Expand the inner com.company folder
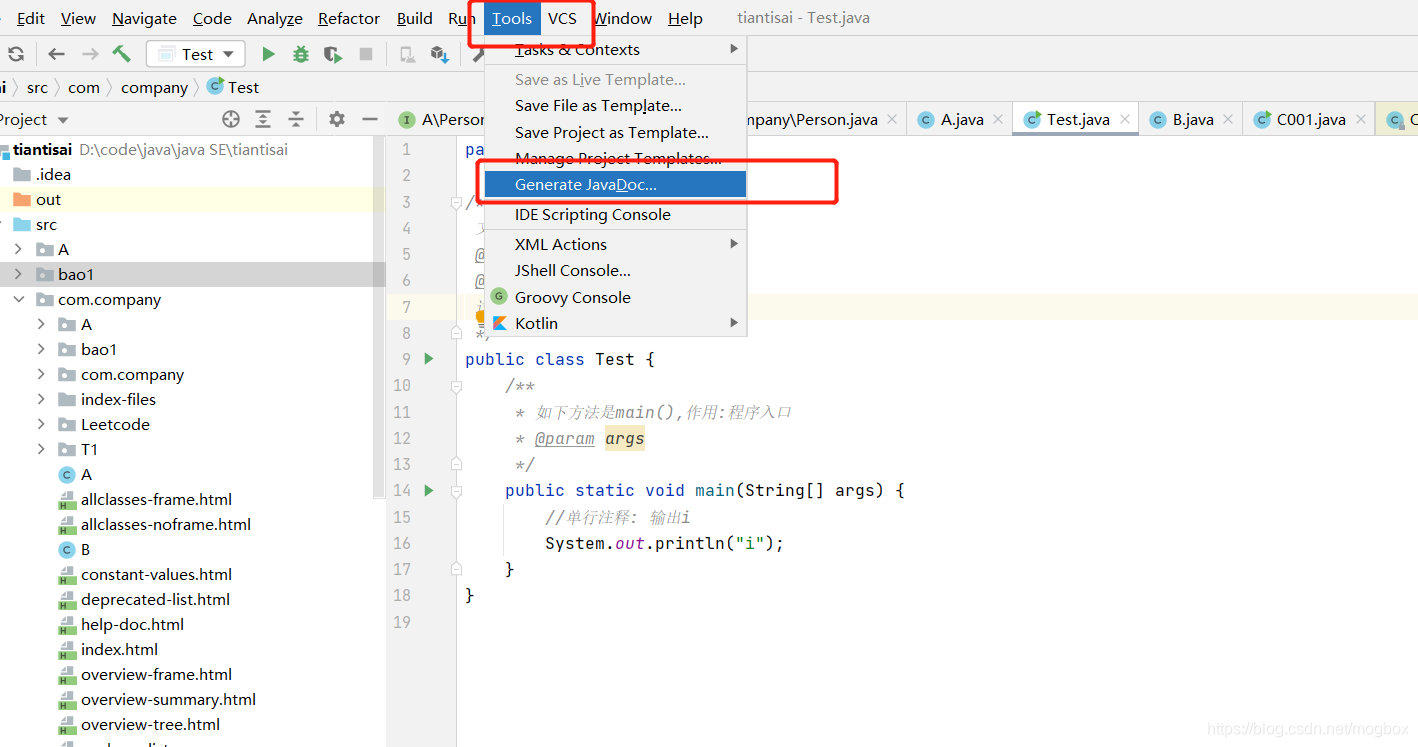The width and height of the screenshot is (1418, 747). (x=41, y=374)
